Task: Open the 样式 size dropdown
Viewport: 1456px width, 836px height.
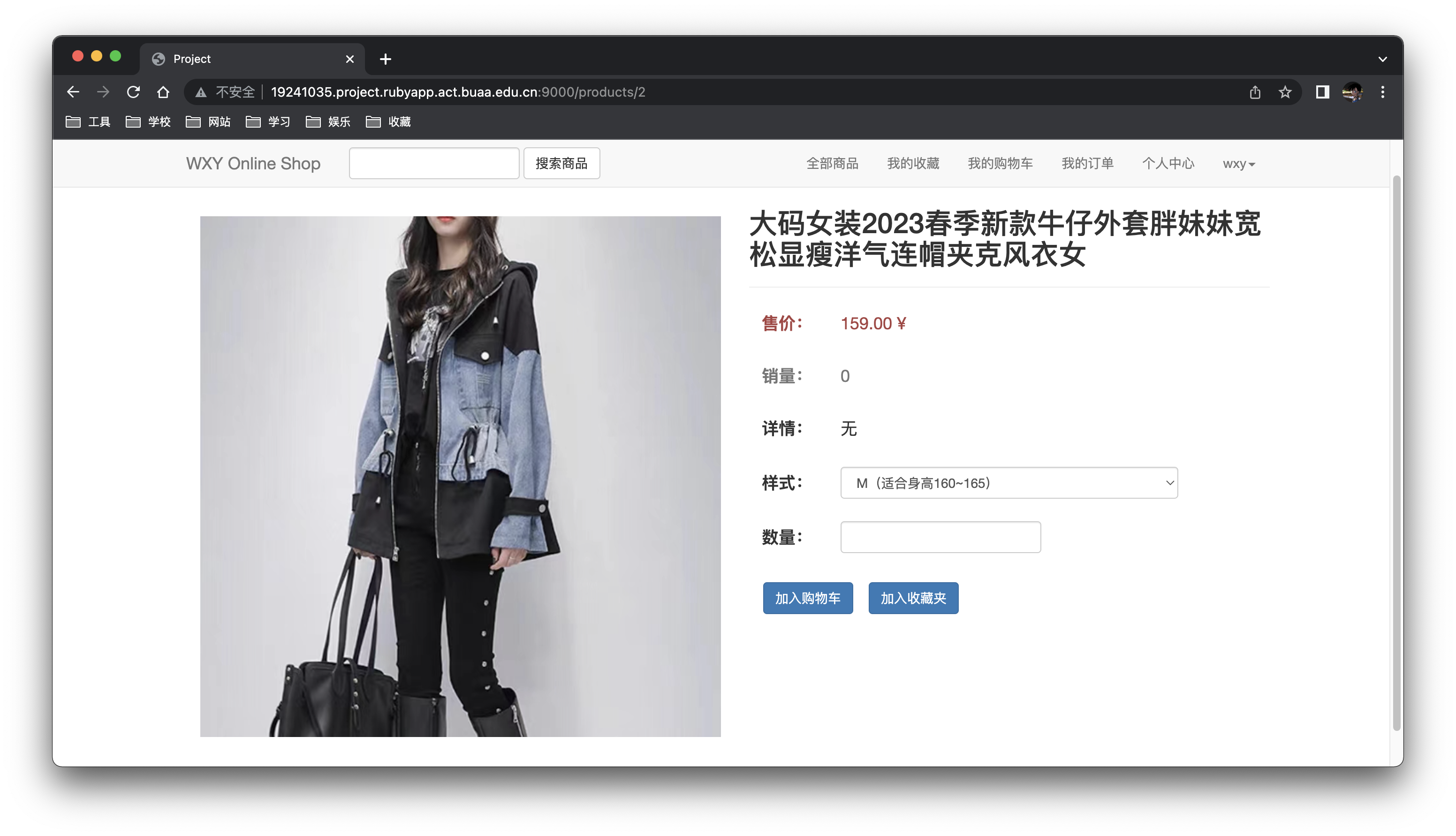Action: click(x=1009, y=482)
